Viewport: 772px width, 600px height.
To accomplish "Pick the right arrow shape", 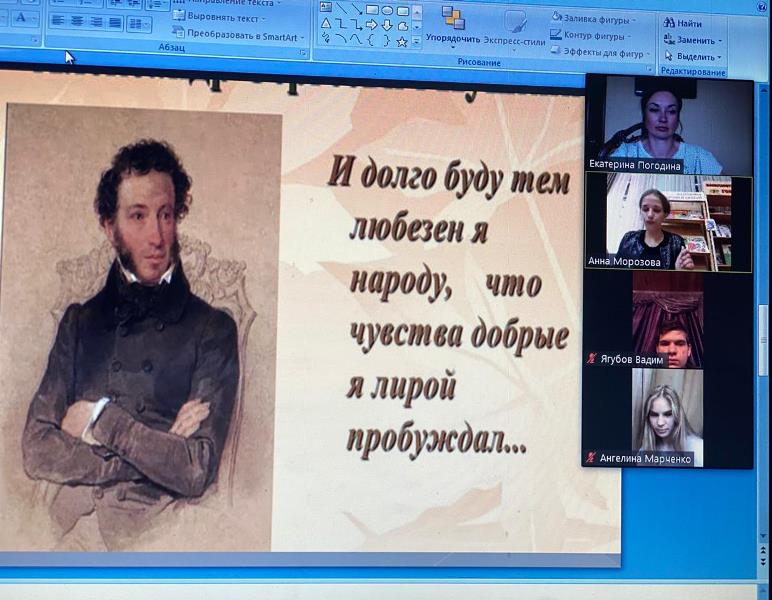I will (x=371, y=24).
